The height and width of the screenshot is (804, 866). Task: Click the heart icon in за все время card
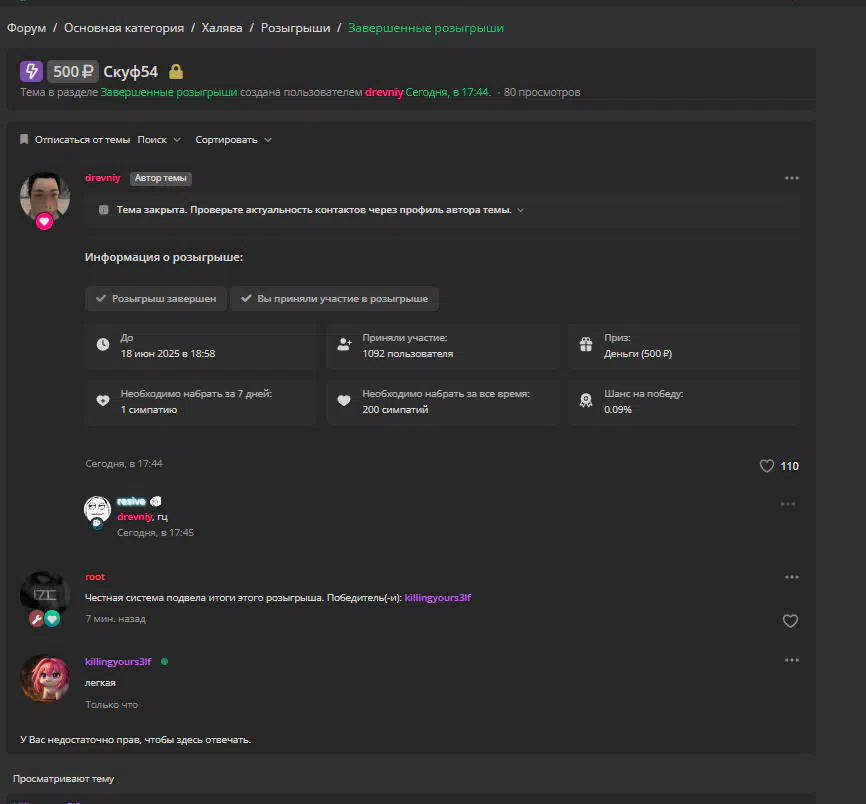click(x=344, y=401)
